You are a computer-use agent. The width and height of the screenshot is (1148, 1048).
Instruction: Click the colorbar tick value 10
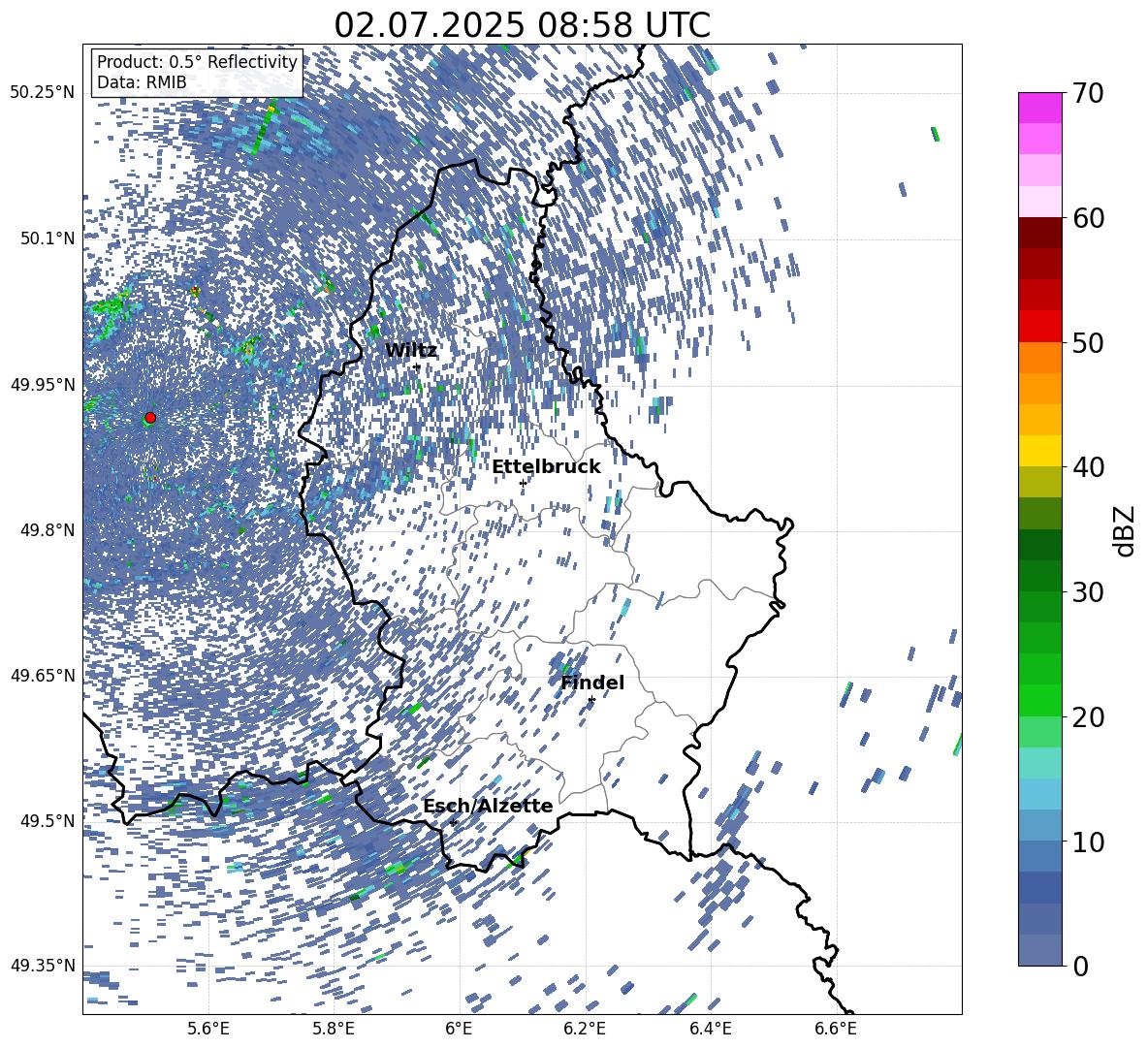(1087, 842)
